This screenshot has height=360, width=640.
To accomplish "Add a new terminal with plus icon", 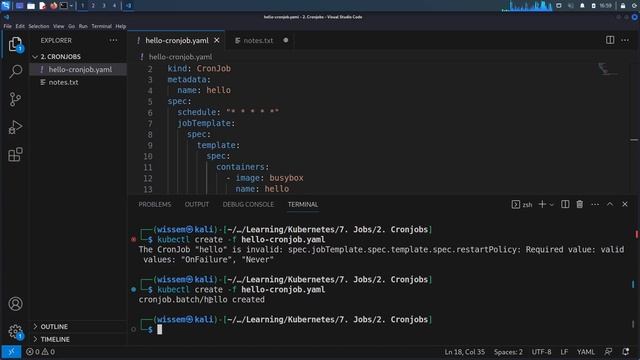I will click(542, 204).
